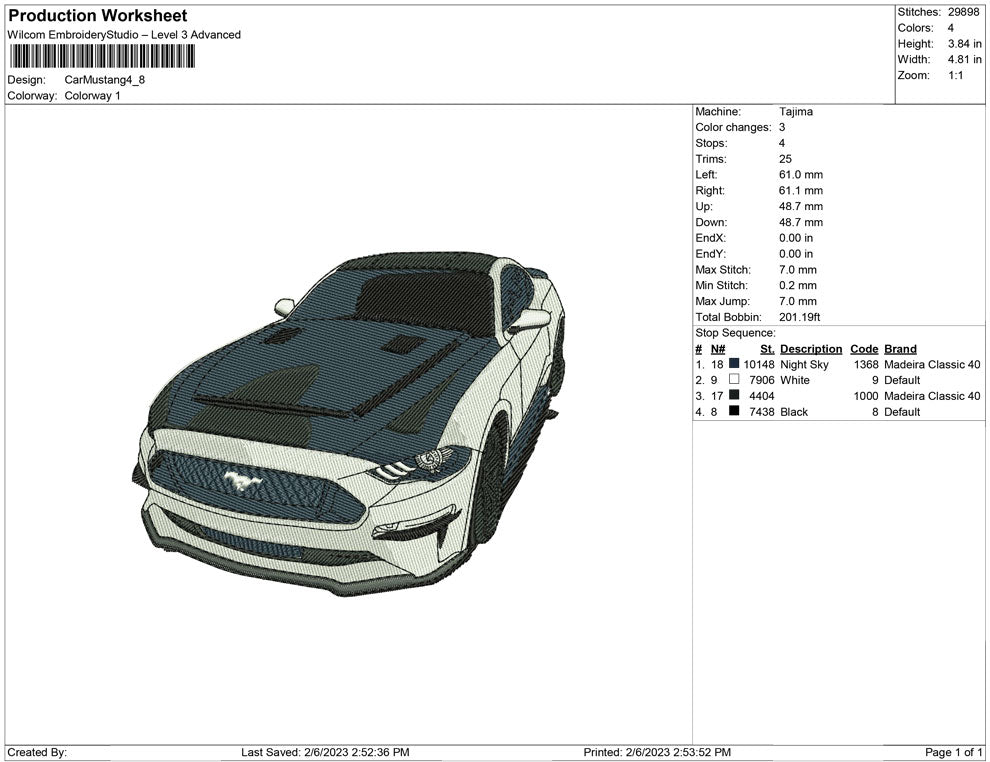990x762 pixels.
Task: Click the Code column header
Action: click(864, 349)
